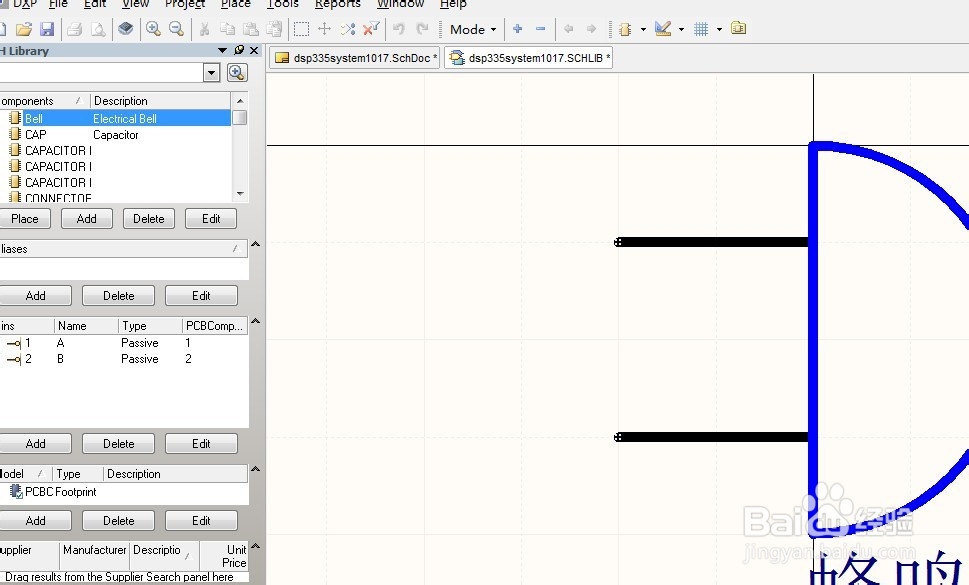Select objects inside area tool
This screenshot has width=969, height=585.
click(x=302, y=29)
